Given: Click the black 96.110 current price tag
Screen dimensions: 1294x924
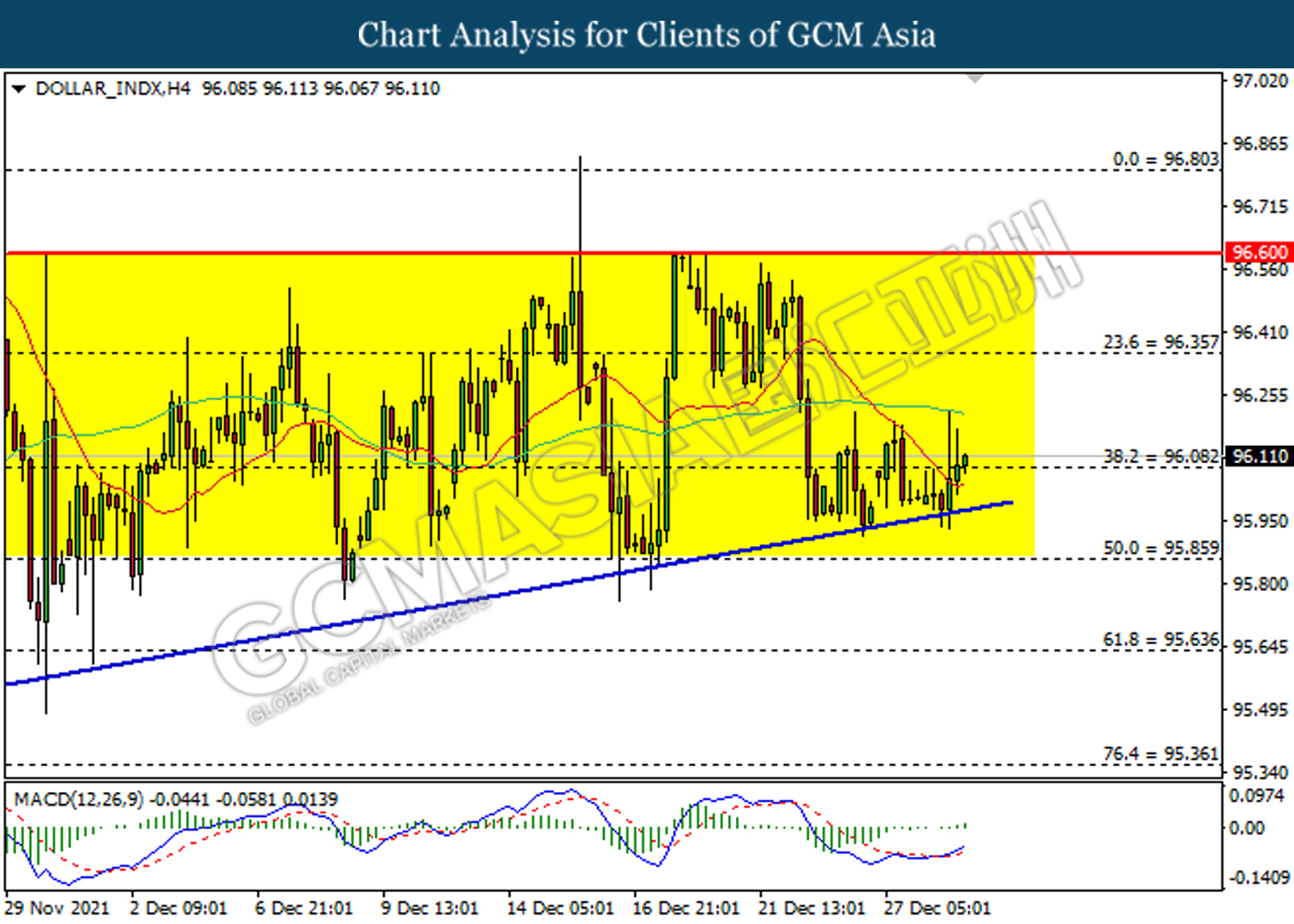Looking at the screenshot, I should [1259, 456].
